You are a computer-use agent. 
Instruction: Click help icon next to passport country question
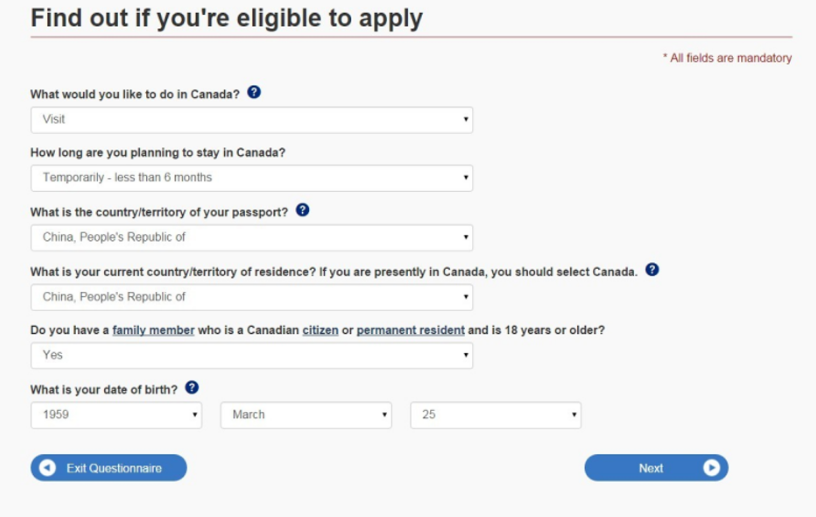(303, 210)
